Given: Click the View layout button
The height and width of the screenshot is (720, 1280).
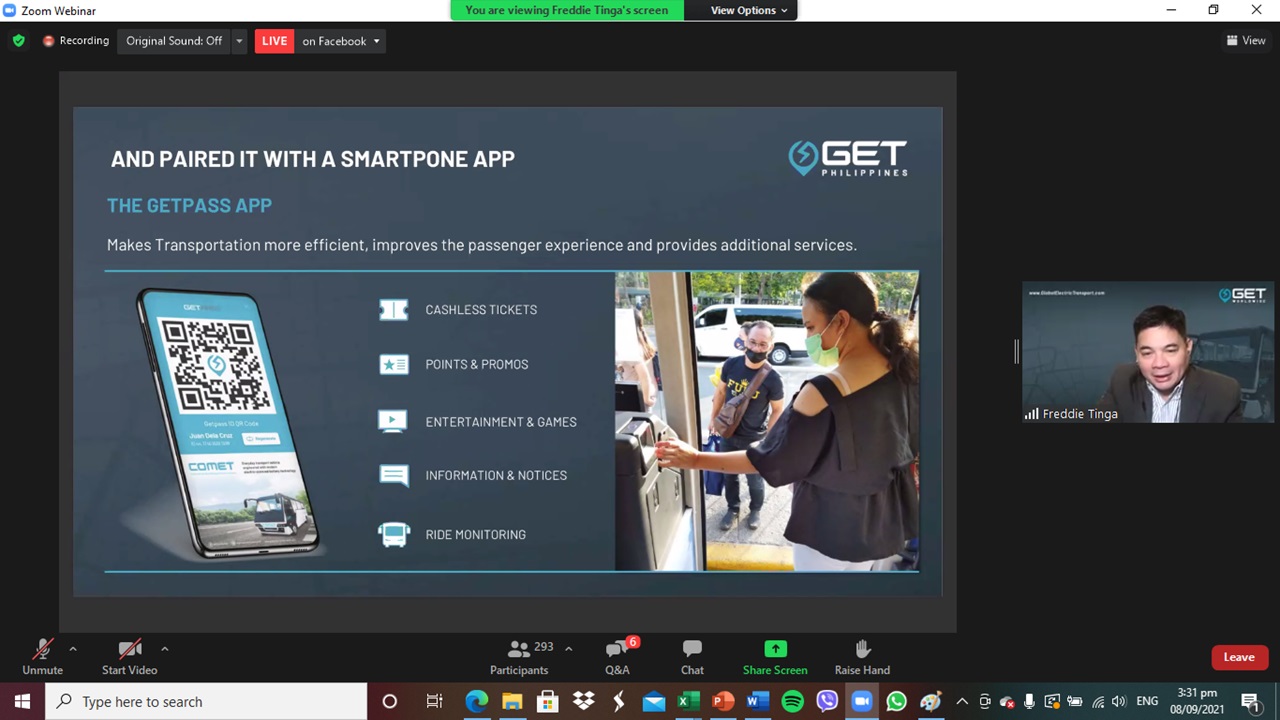Looking at the screenshot, I should click(1246, 41).
